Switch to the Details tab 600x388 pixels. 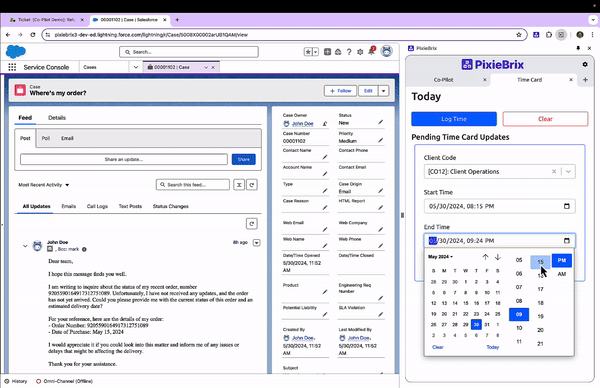click(57, 117)
